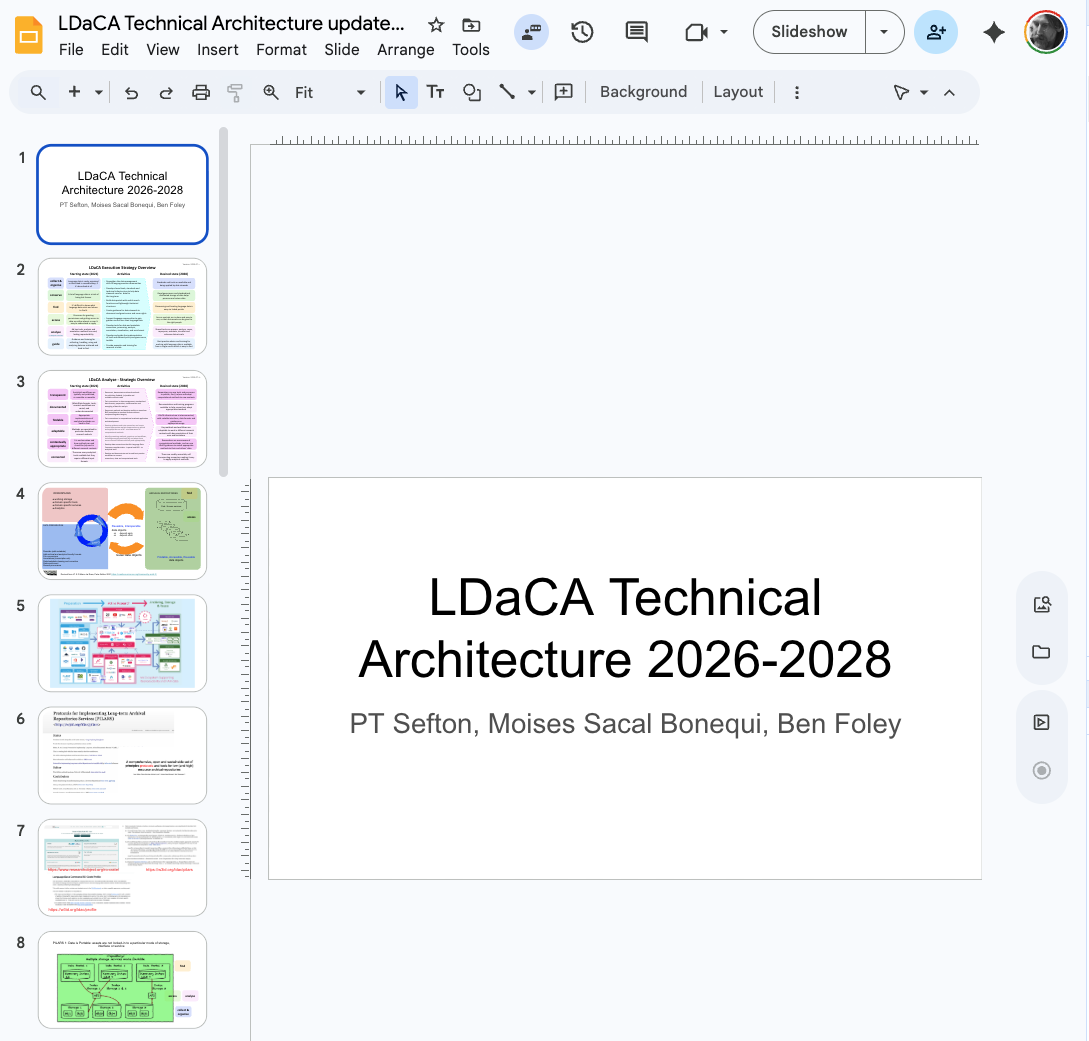Start the Slideshow

point(809,32)
